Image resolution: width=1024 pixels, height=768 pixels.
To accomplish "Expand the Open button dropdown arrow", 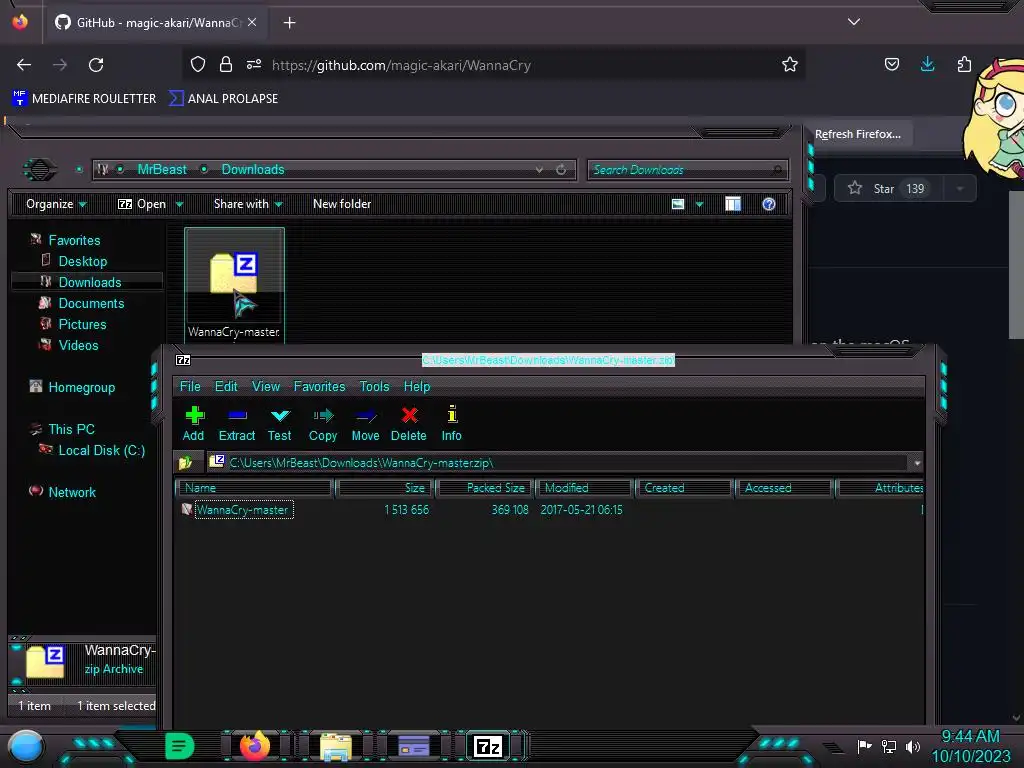I will 180,204.
